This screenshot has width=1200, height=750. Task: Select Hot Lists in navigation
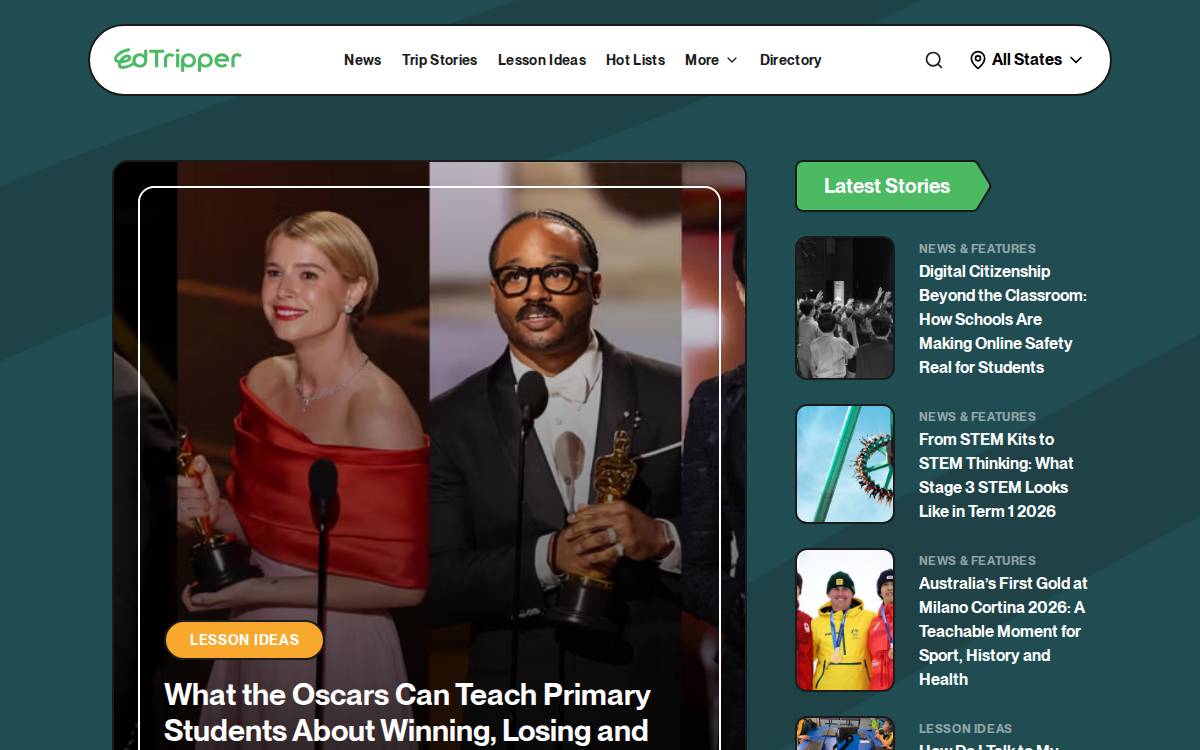(635, 60)
